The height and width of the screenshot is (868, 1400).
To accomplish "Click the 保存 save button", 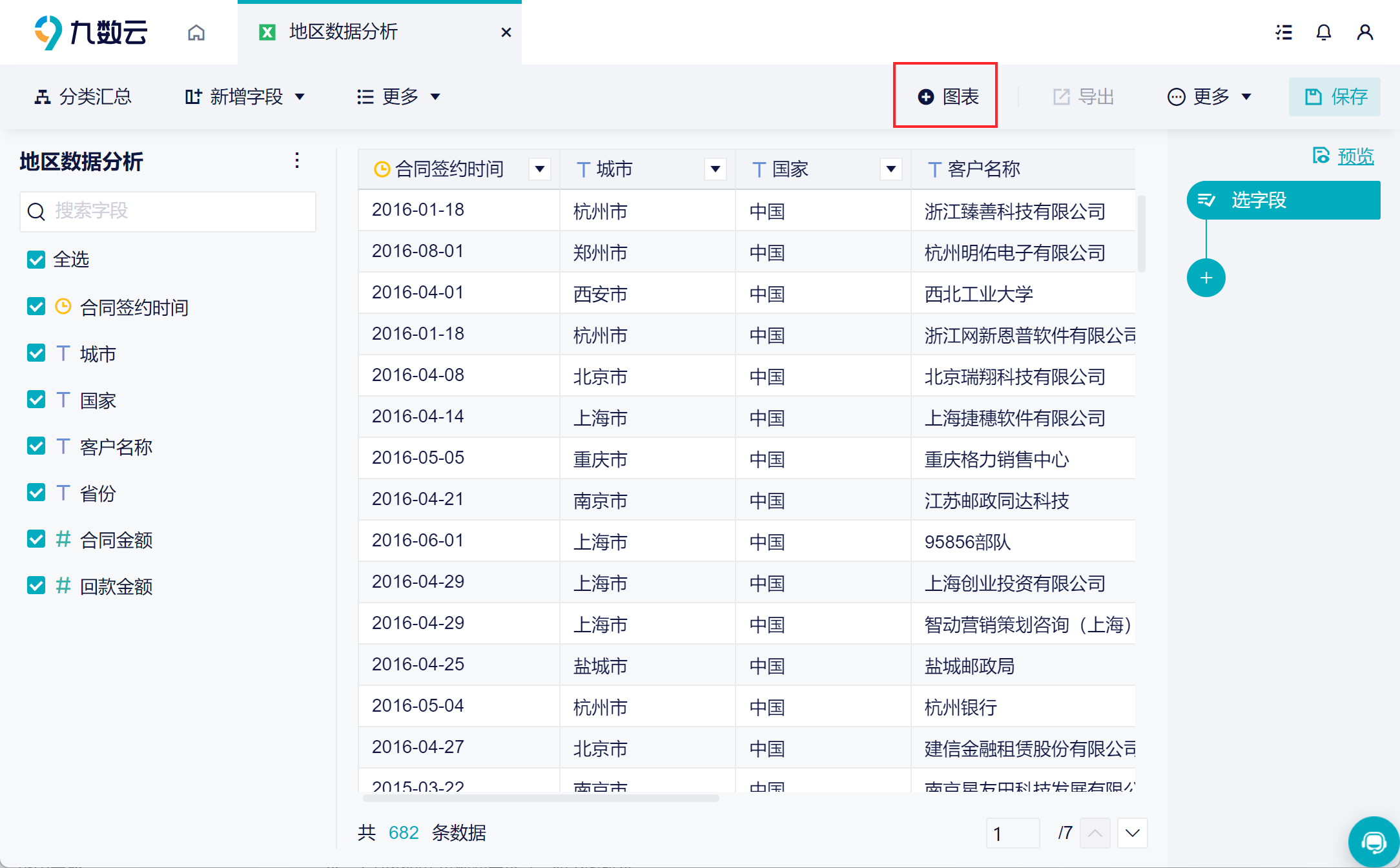I will click(1334, 97).
